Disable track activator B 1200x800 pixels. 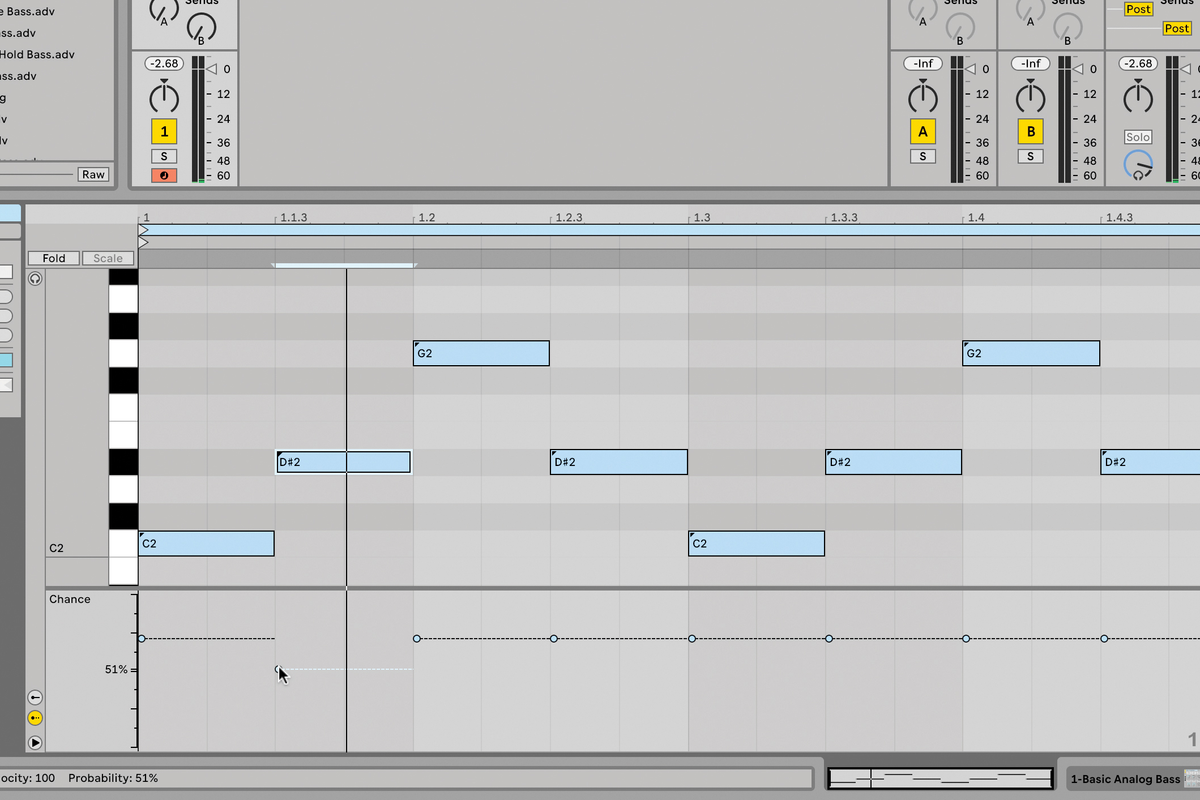(x=1030, y=130)
